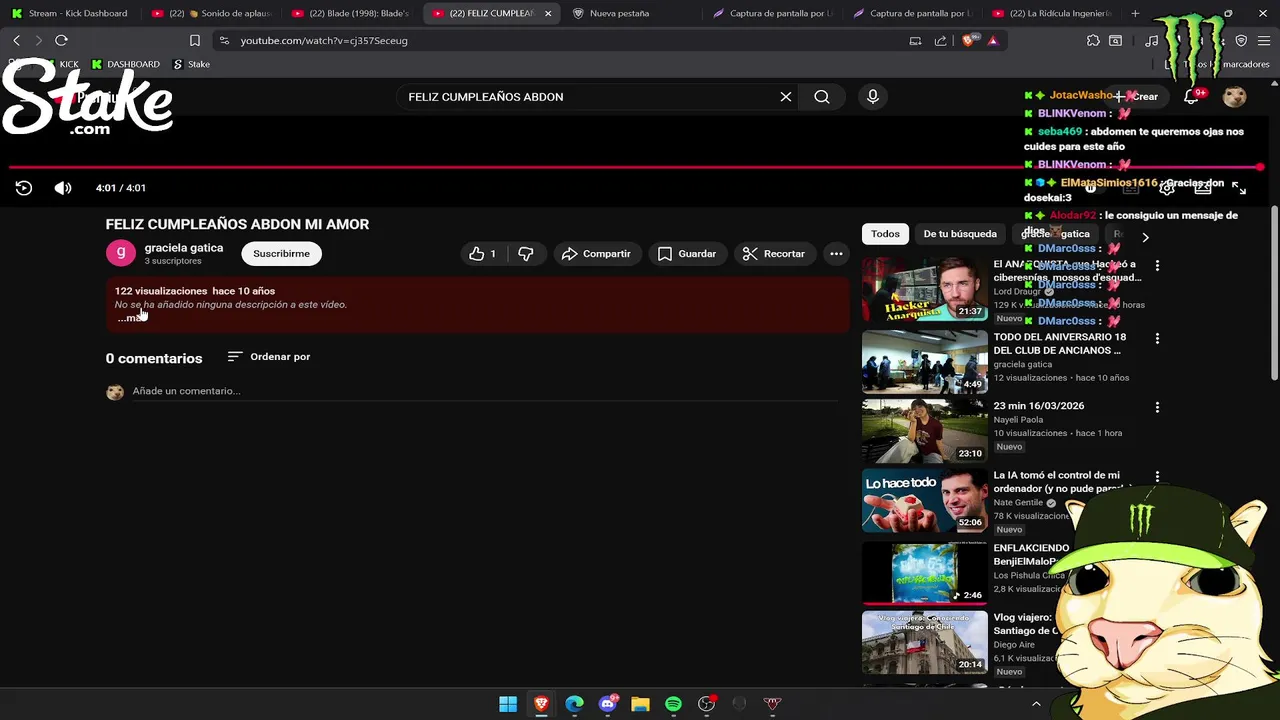
Task: Click the red video progress bar
Action: pyautogui.click(x=635, y=167)
